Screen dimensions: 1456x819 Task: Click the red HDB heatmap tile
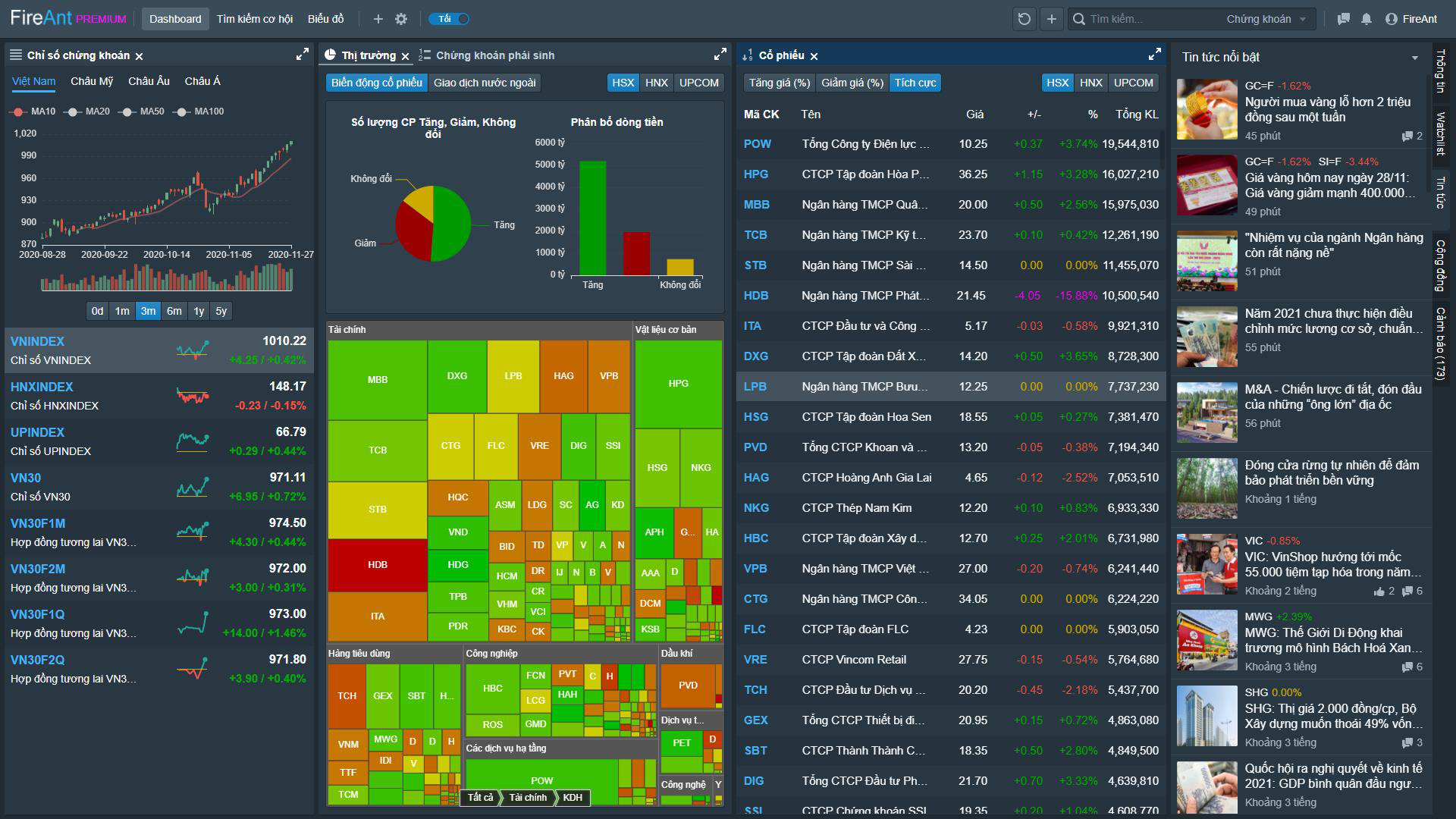pyautogui.click(x=377, y=565)
